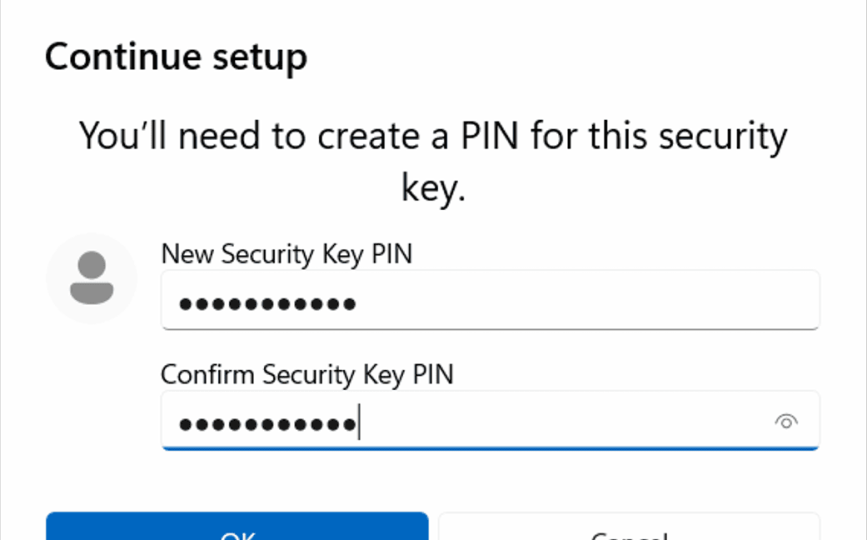The width and height of the screenshot is (867, 540).
Task: Click empty area right of New PIN dots
Action: [x=600, y=302]
